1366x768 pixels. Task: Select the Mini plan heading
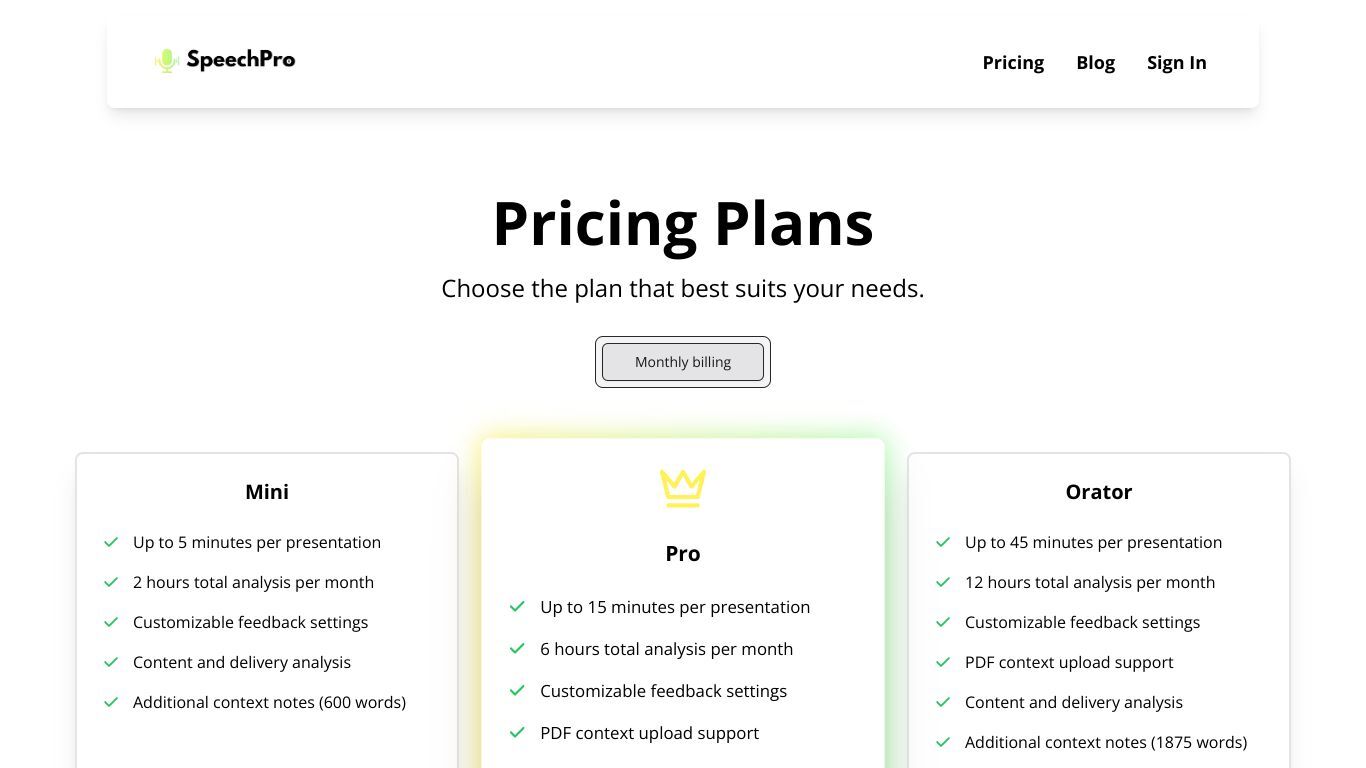coord(267,492)
